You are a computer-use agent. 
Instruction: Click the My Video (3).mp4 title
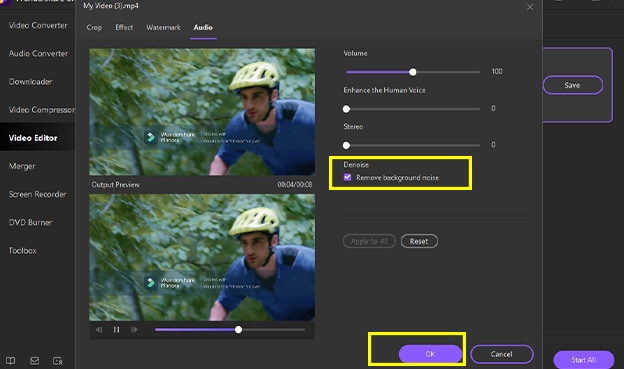click(111, 6)
